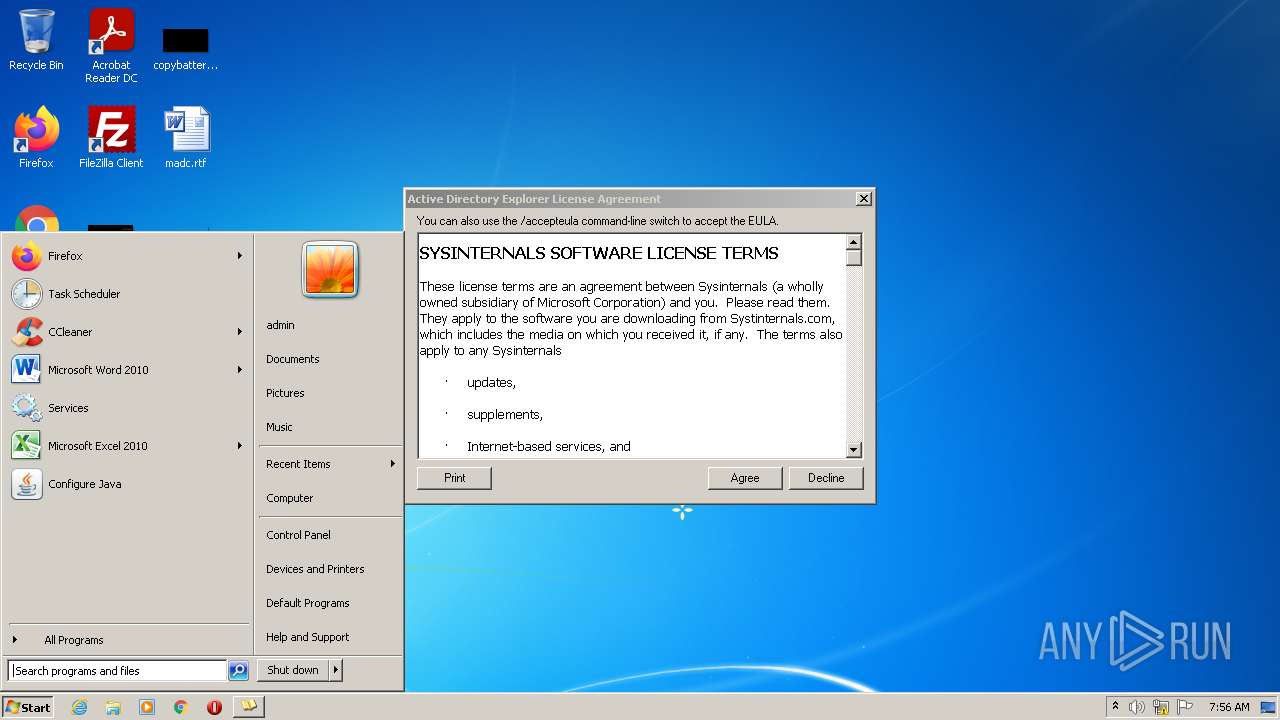Close the License Agreement dialog
The width and height of the screenshot is (1280, 720).
point(864,199)
